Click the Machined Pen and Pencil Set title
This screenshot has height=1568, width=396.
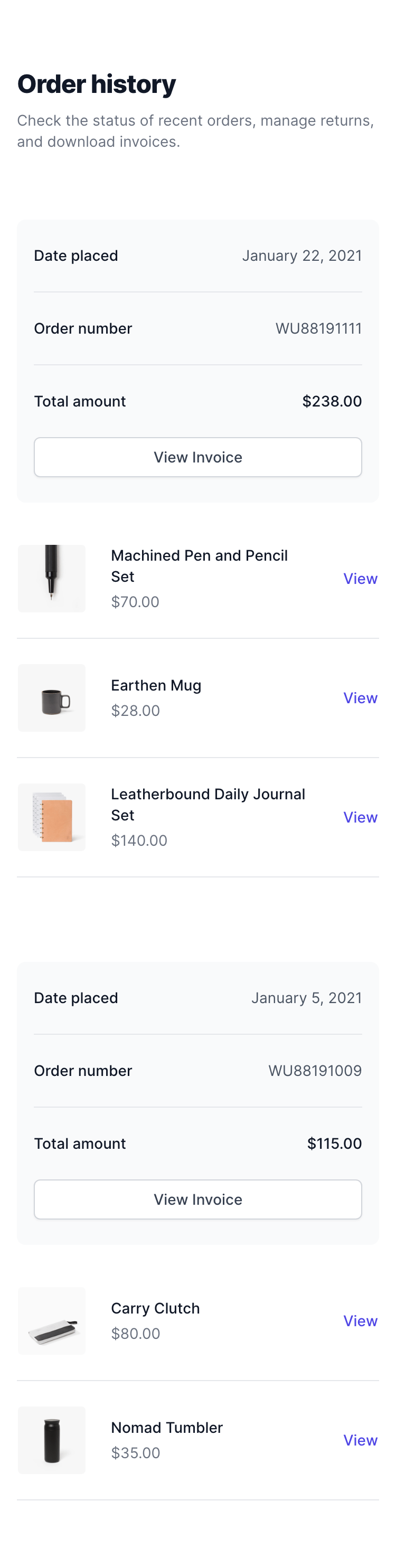pyautogui.click(x=200, y=565)
